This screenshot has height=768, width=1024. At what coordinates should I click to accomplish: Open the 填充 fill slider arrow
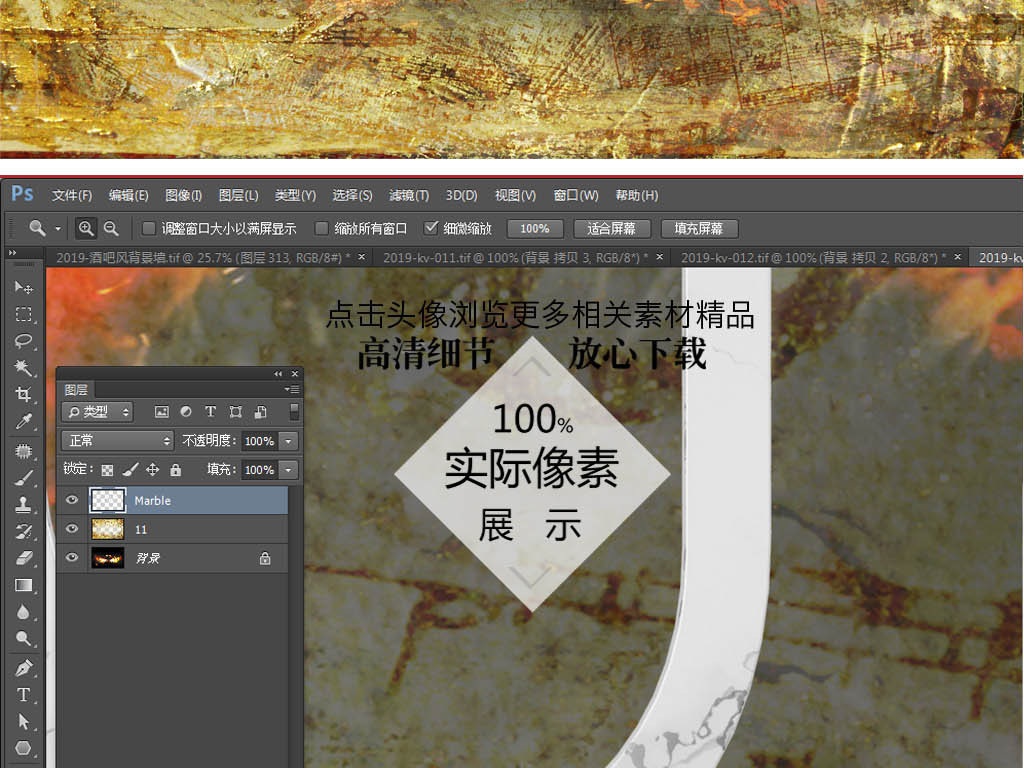tap(289, 470)
